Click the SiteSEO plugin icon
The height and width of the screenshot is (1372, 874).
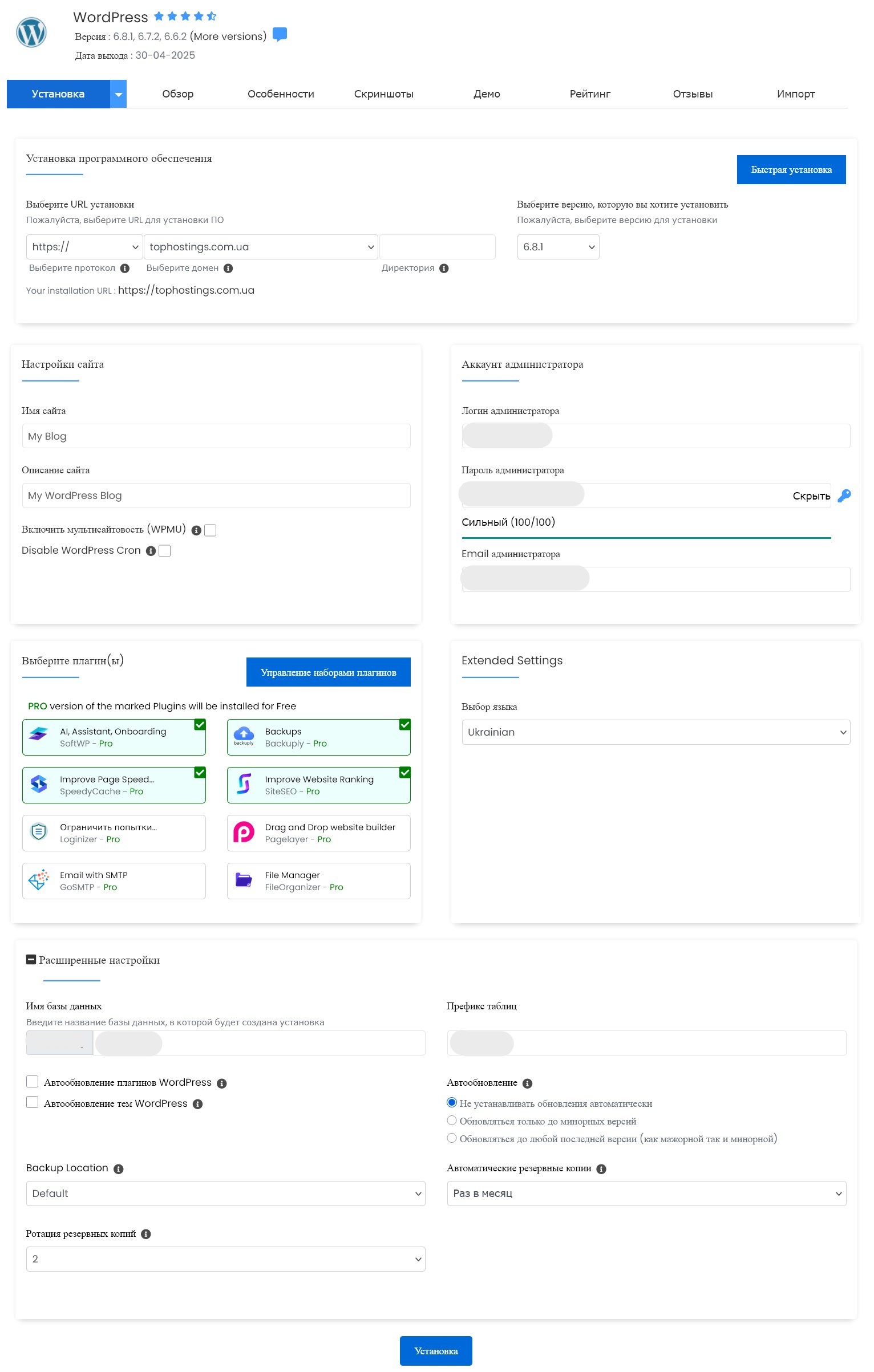coord(244,784)
